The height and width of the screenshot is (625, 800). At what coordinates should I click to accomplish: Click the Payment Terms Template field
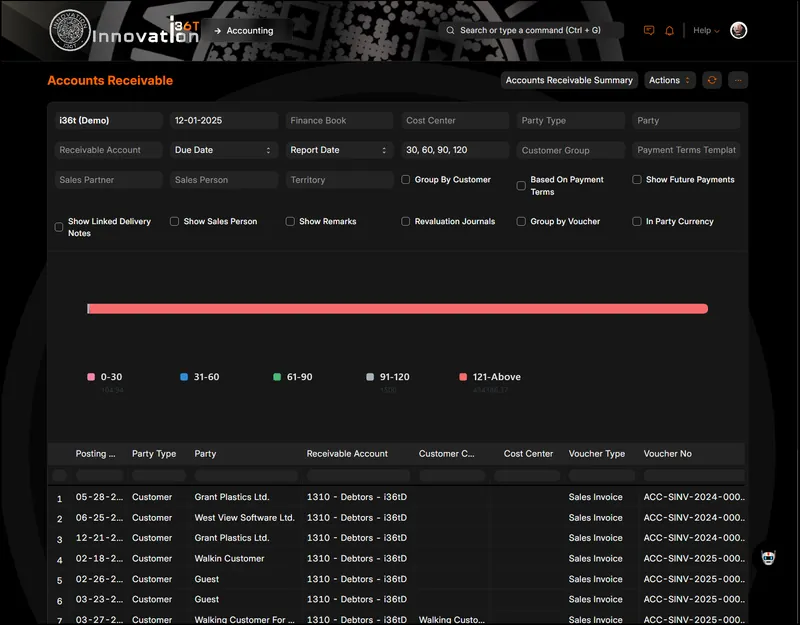point(686,150)
